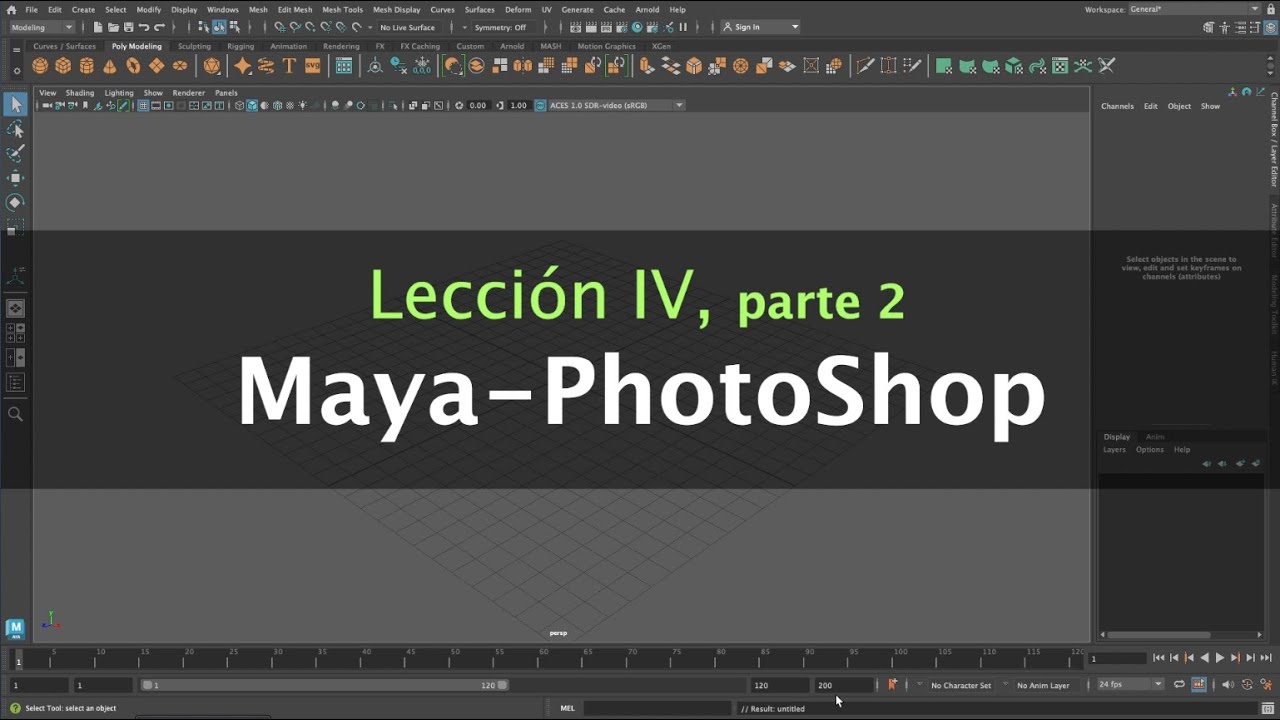Toggle Channel Box panel icon in status line
Image resolution: width=1280 pixels, height=720 pixels.
[1271, 27]
